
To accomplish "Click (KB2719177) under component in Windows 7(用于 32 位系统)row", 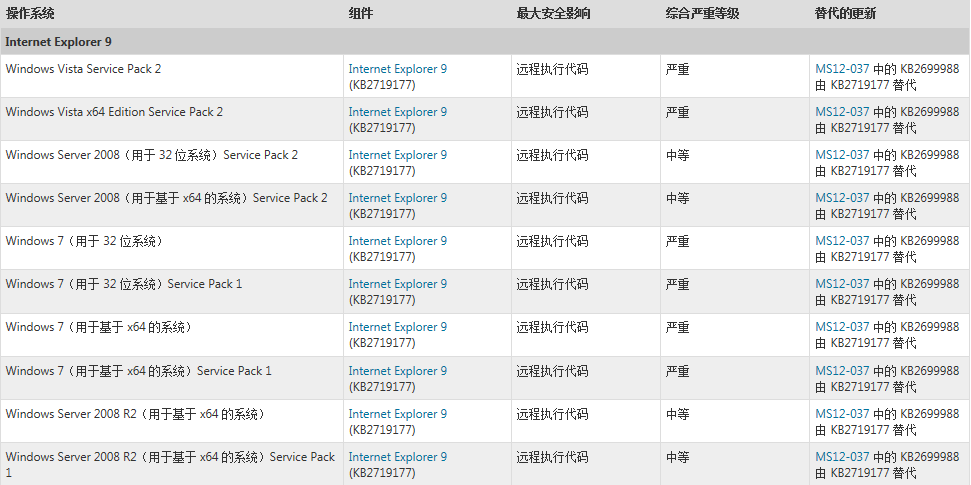I will [x=382, y=257].
